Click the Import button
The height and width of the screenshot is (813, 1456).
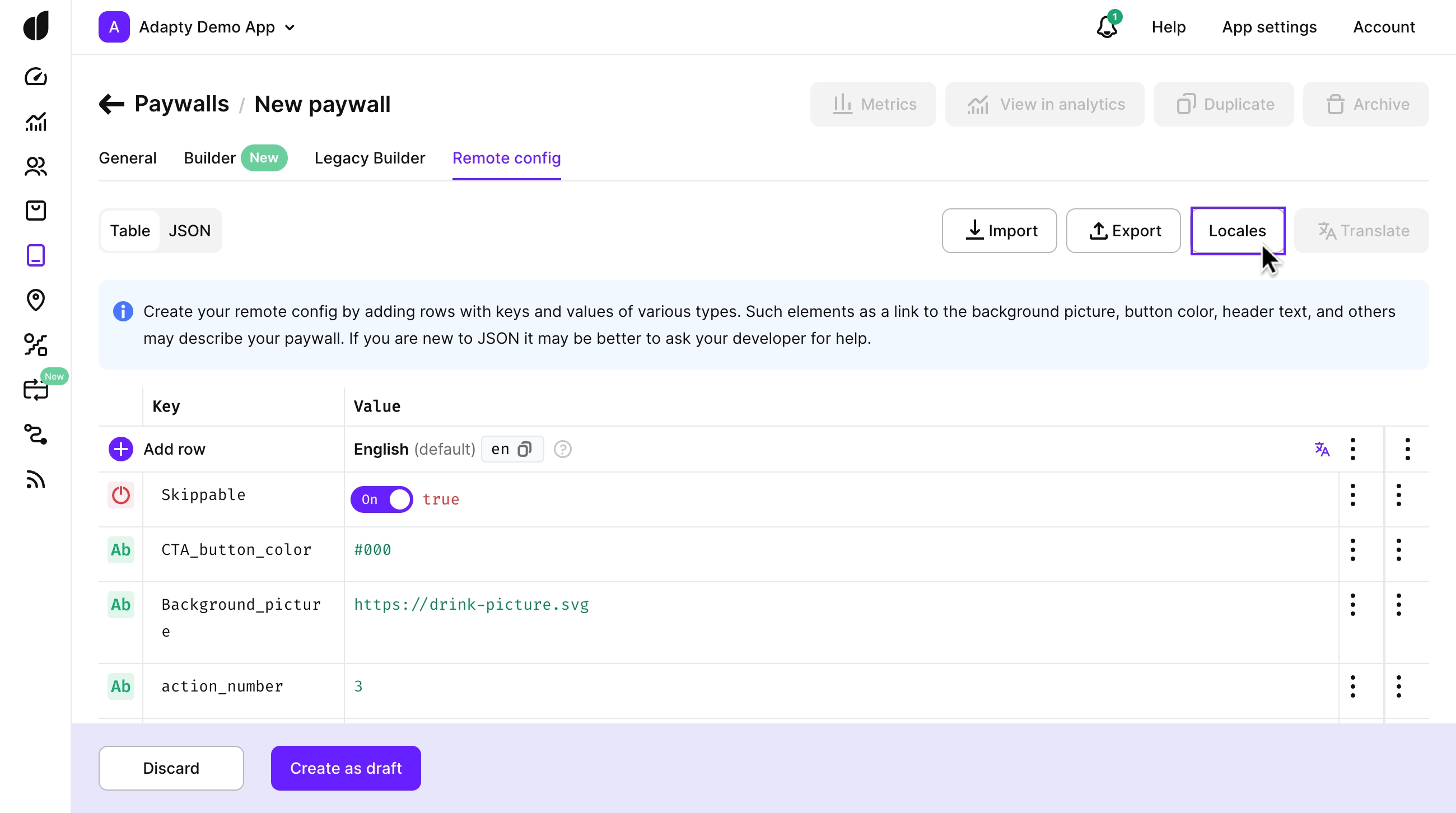coord(998,231)
